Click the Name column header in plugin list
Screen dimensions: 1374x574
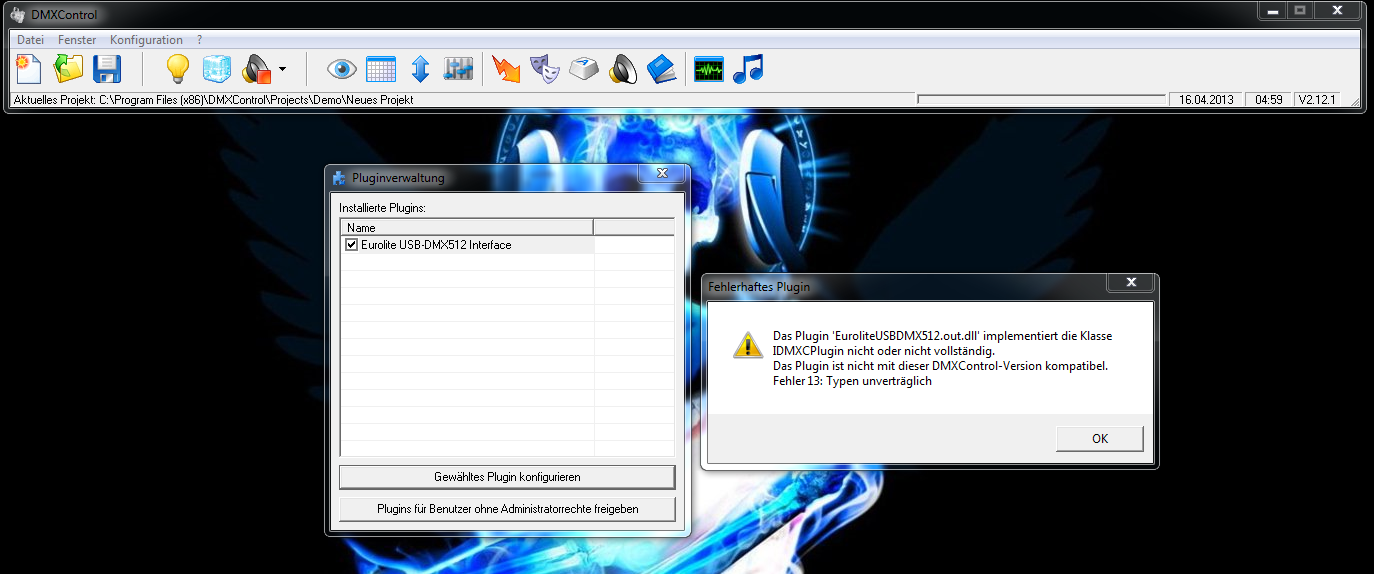click(467, 228)
